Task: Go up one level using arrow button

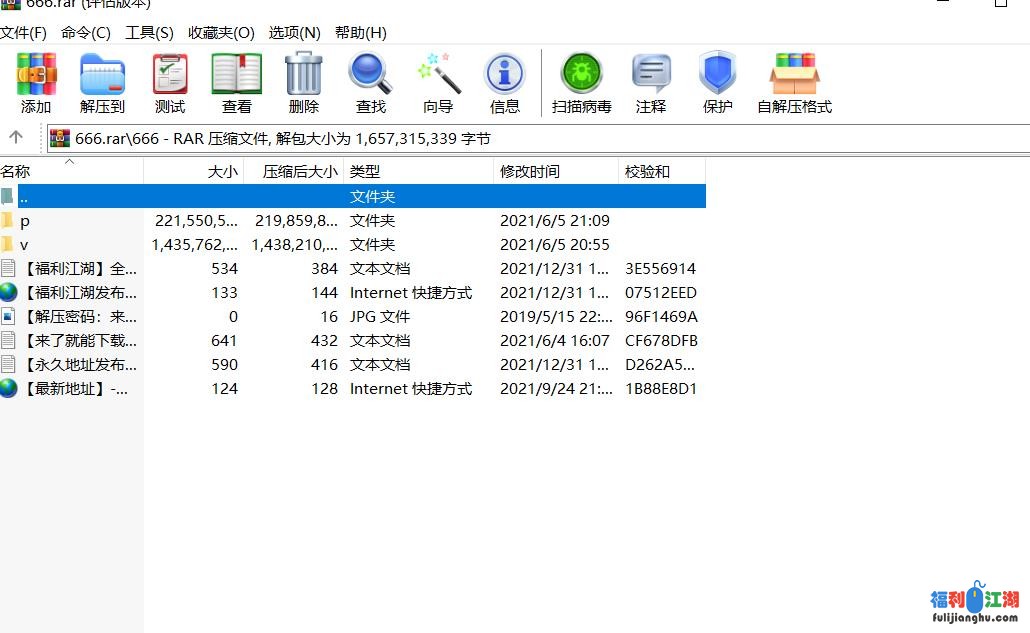Action: 16,138
